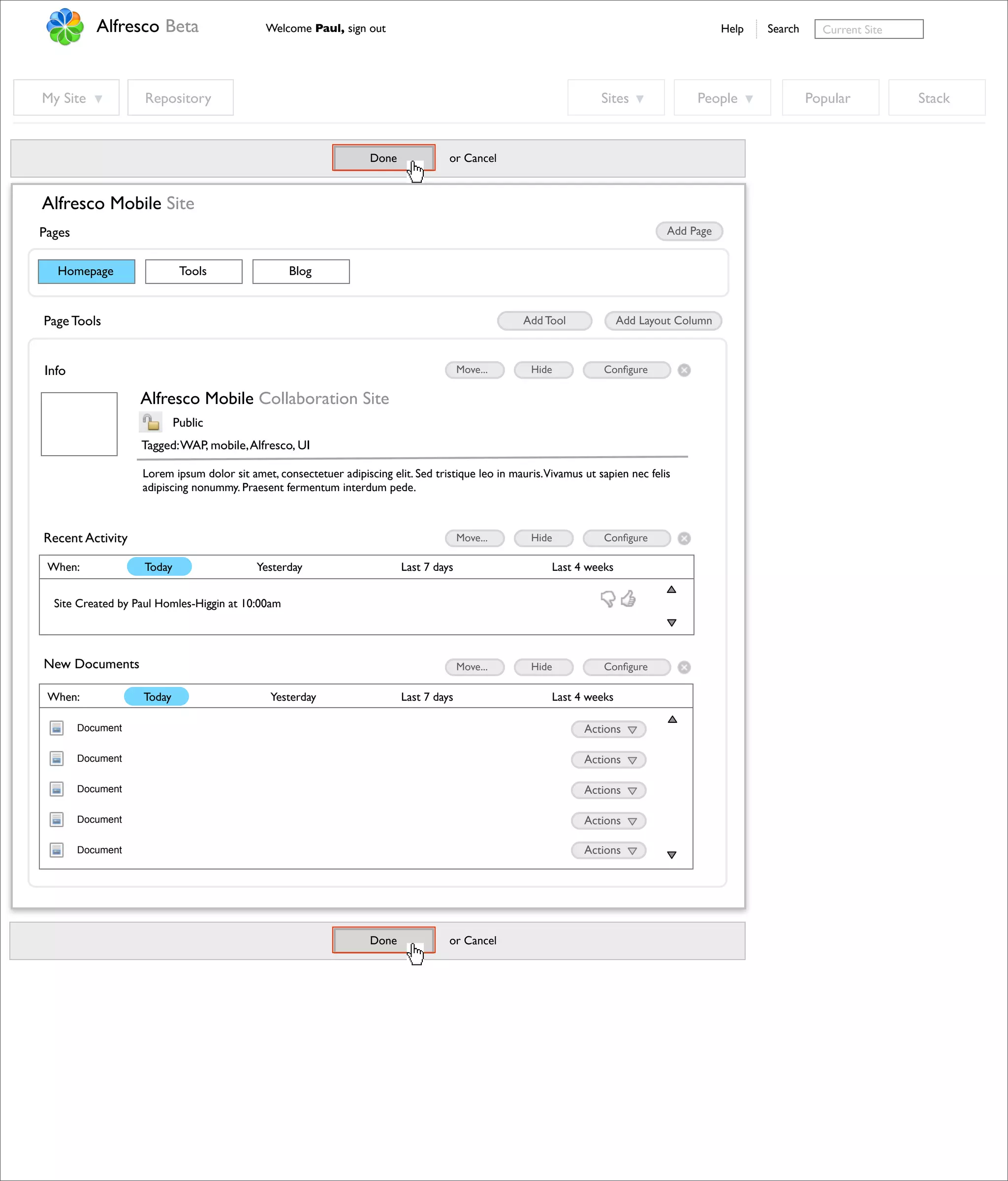Click the bottom Done button
Image resolution: width=1008 pixels, height=1181 pixels.
click(x=384, y=940)
